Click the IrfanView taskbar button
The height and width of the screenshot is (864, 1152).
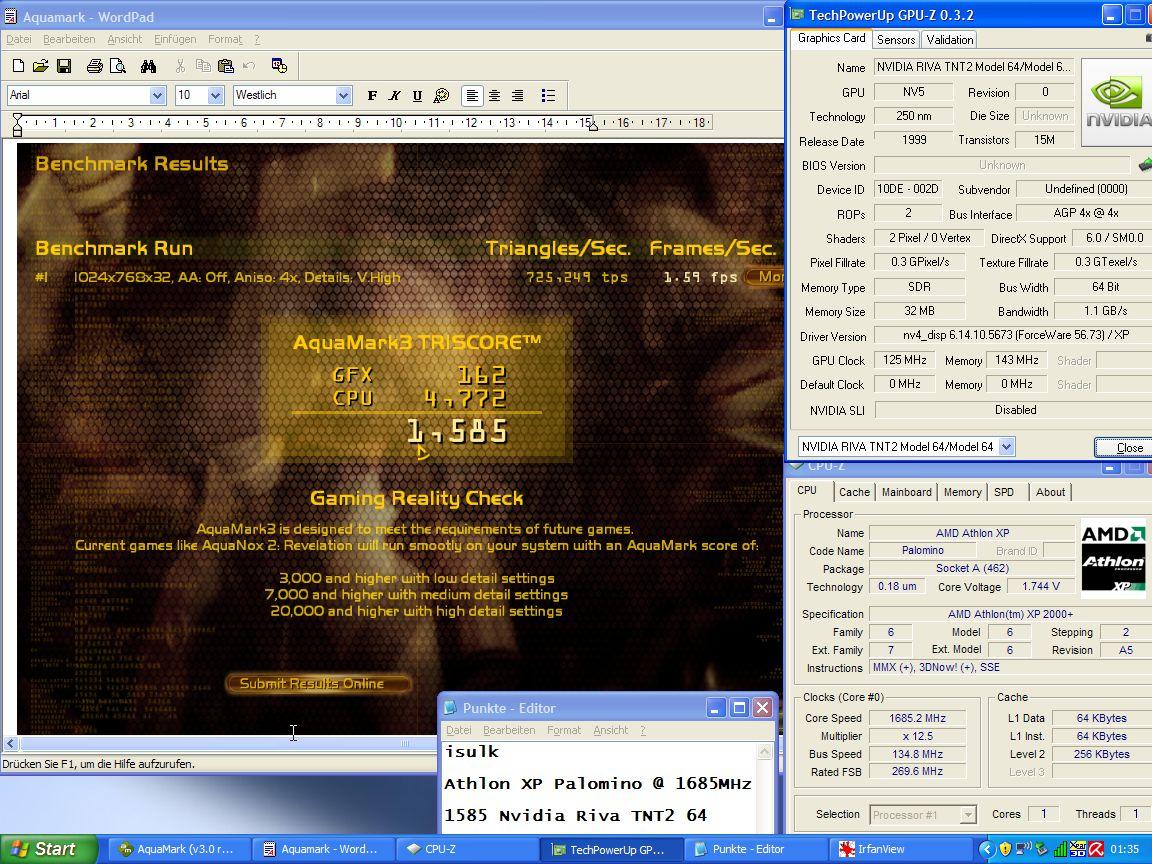pyautogui.click(x=899, y=849)
